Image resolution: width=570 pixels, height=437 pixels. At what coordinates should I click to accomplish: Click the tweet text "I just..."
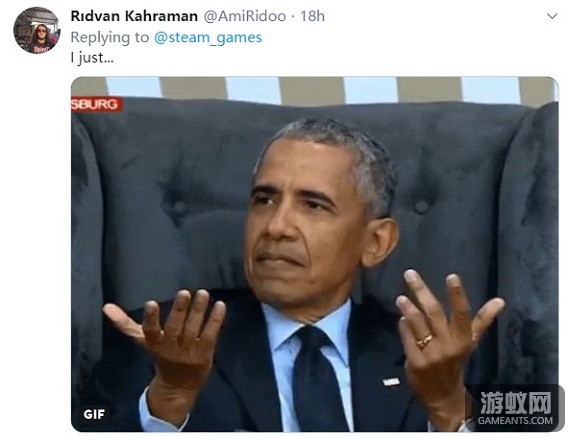pyautogui.click(x=92, y=58)
